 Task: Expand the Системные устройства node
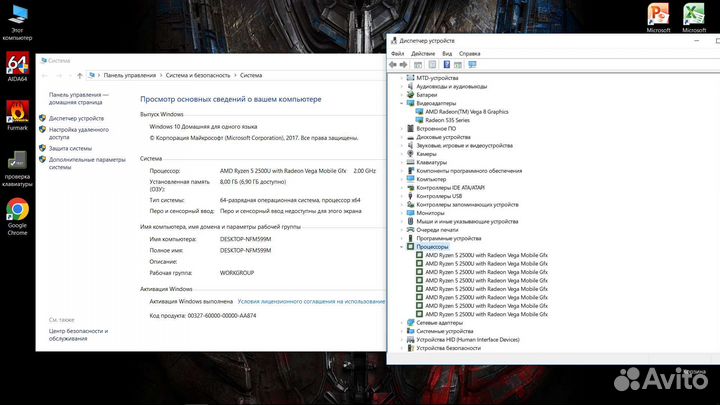402,331
